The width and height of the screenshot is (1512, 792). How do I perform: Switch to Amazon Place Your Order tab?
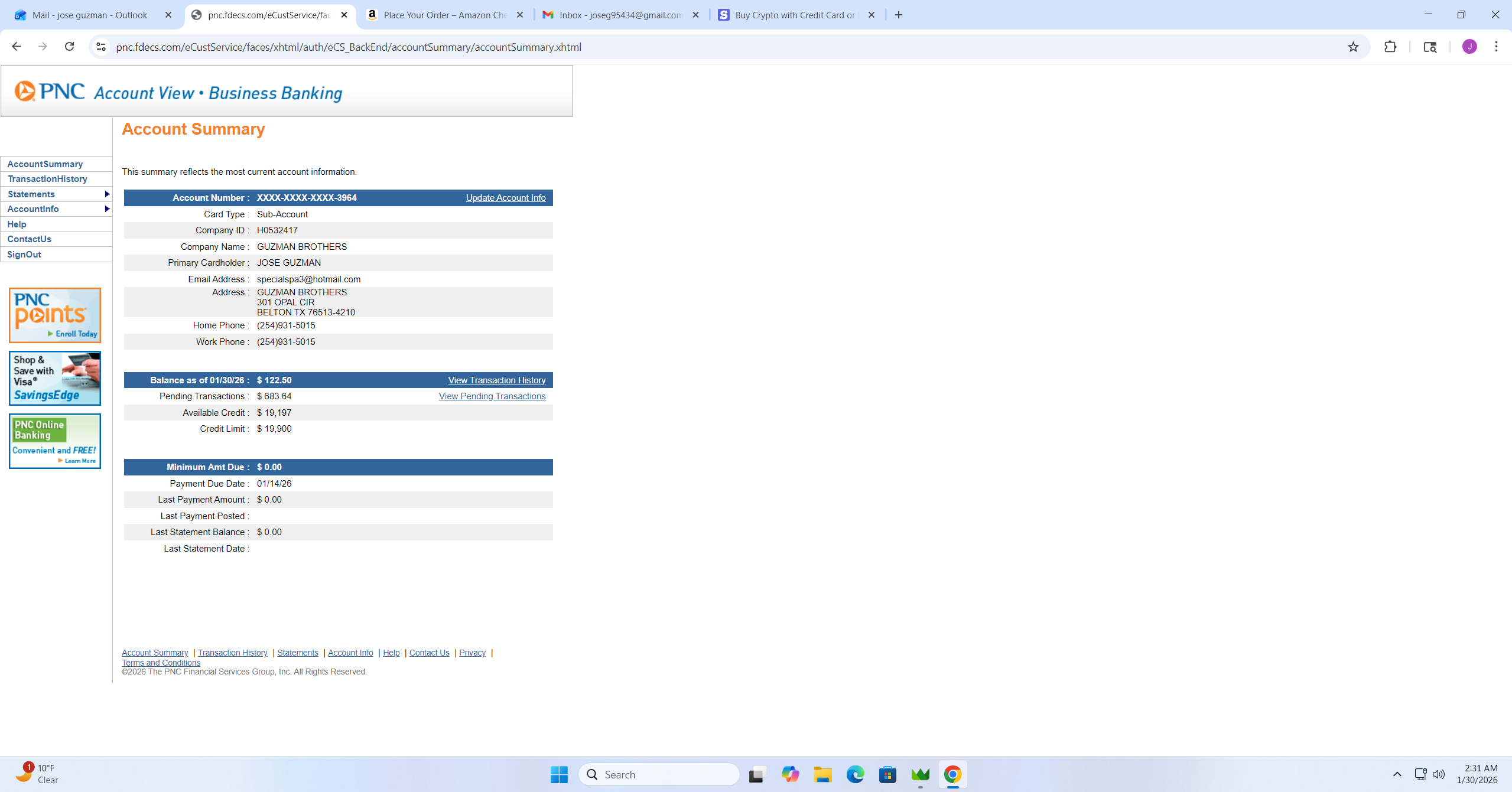click(x=444, y=15)
